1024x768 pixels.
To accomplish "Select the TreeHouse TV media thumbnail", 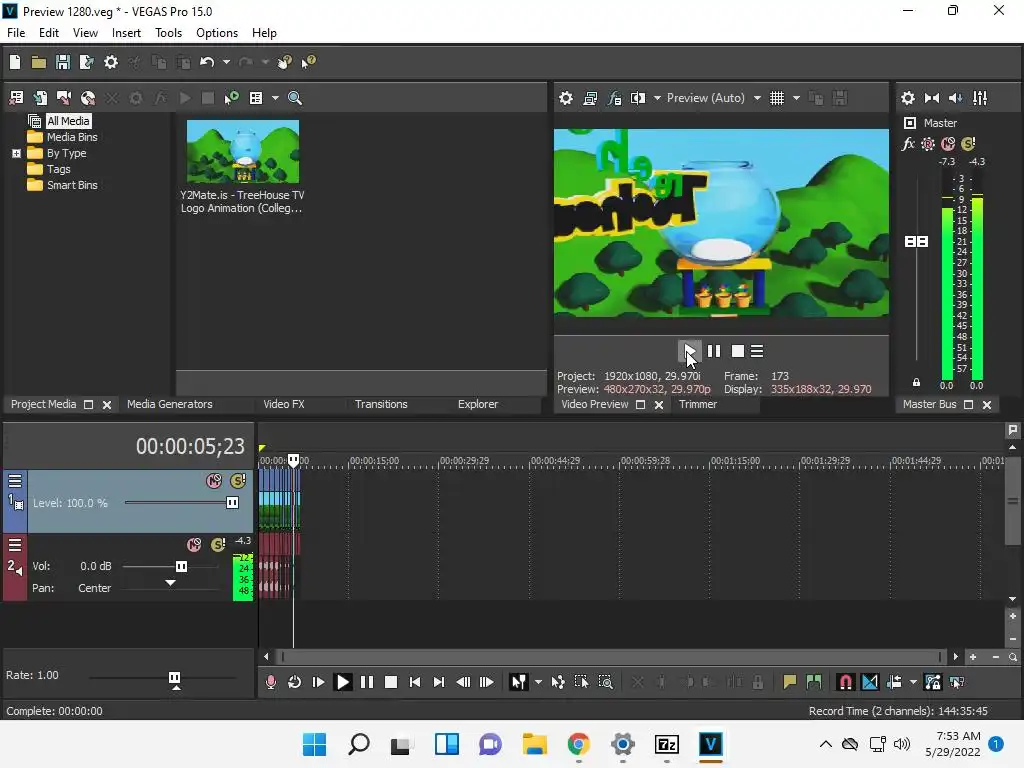I will point(243,152).
